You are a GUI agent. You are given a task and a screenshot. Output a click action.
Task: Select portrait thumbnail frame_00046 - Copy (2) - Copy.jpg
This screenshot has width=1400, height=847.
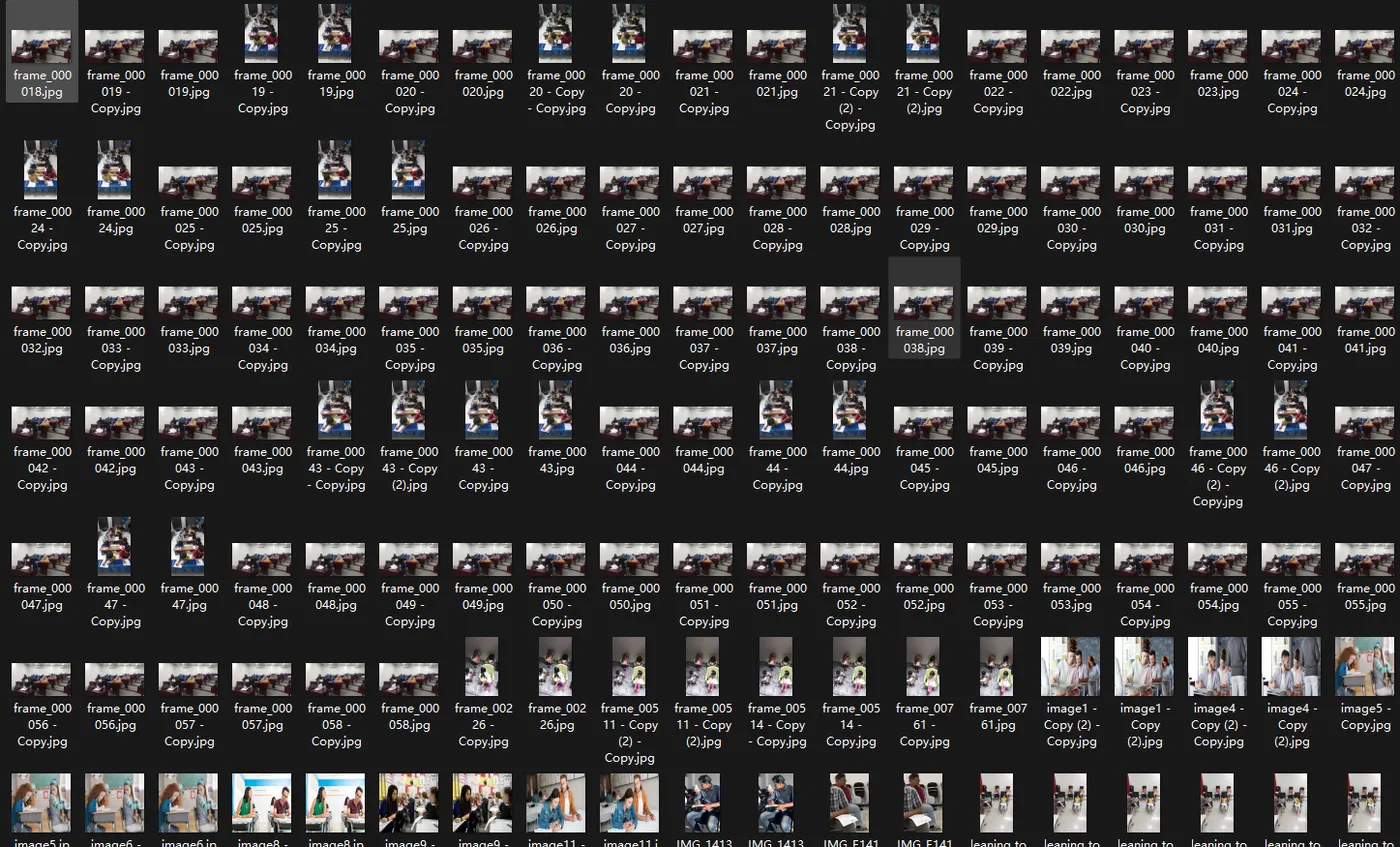1218,410
